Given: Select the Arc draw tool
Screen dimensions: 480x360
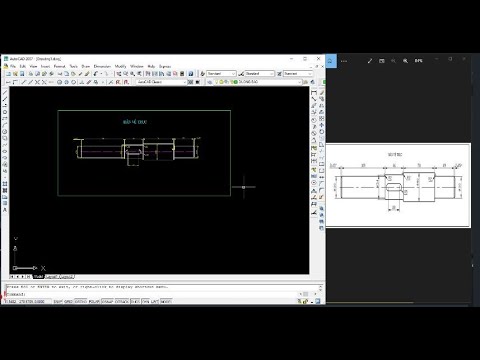Looking at the screenshot, I should pyautogui.click(x=5, y=125).
